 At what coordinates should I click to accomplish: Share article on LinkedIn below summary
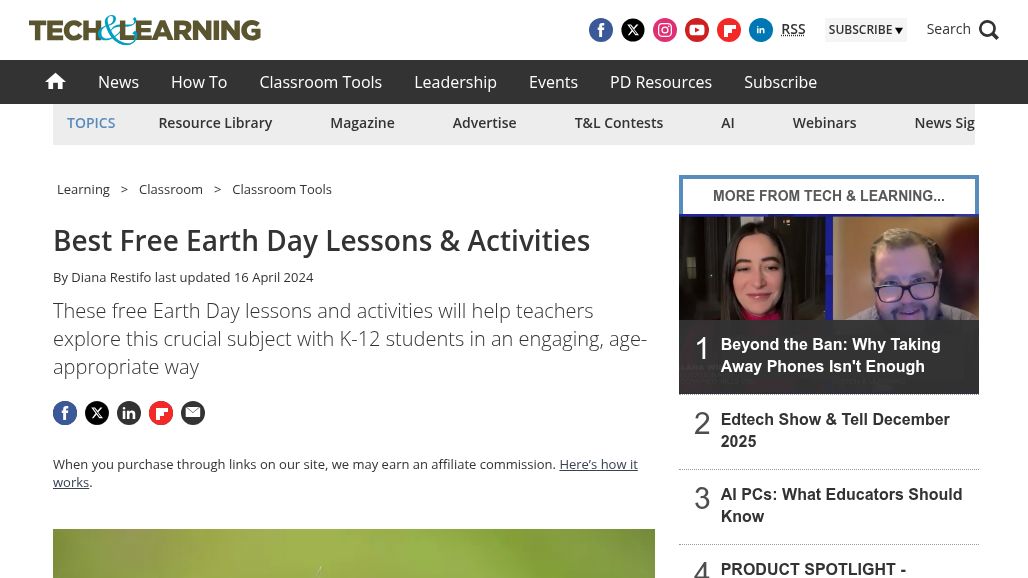point(129,413)
